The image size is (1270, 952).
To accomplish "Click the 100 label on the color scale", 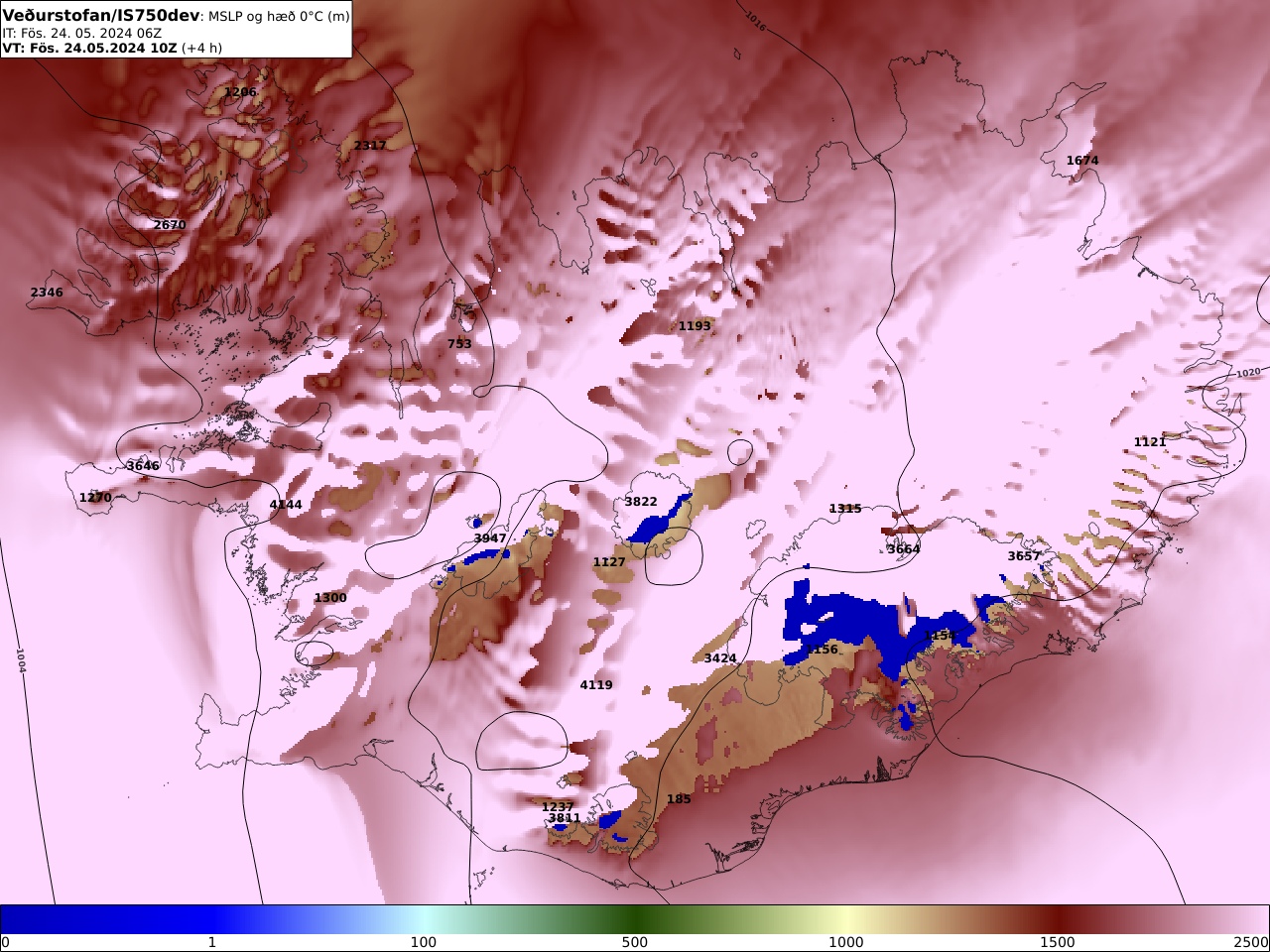I will coord(424,942).
